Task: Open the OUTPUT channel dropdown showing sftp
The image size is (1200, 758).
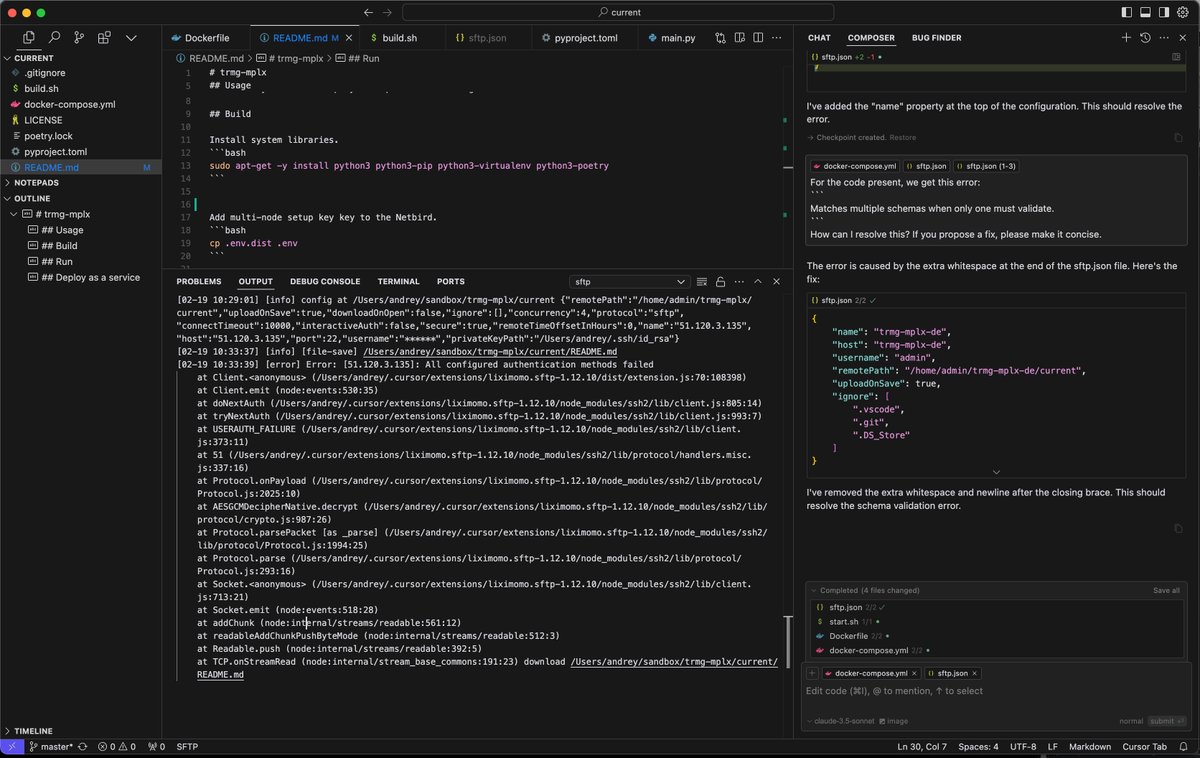Action: (x=629, y=282)
